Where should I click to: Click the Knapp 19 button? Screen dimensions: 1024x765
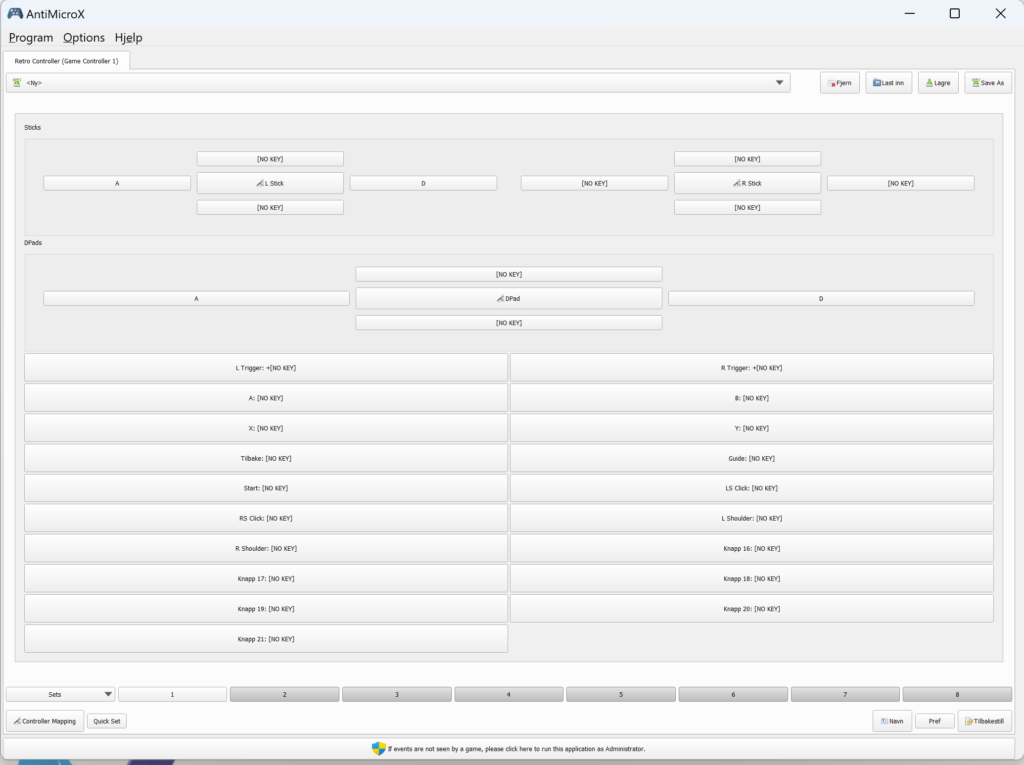pos(266,609)
